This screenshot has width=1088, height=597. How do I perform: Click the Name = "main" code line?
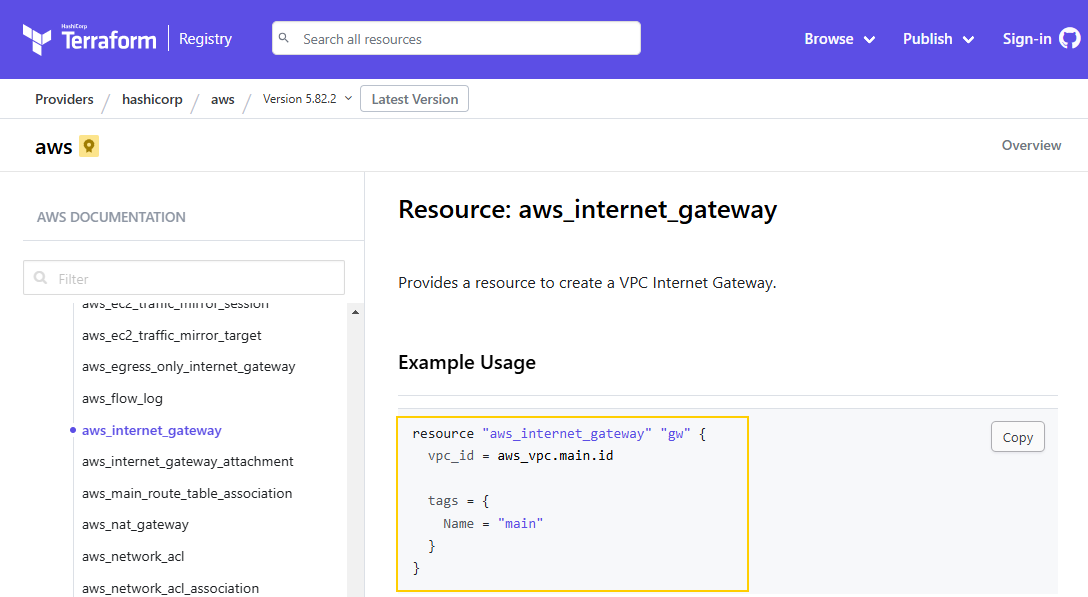(493, 523)
